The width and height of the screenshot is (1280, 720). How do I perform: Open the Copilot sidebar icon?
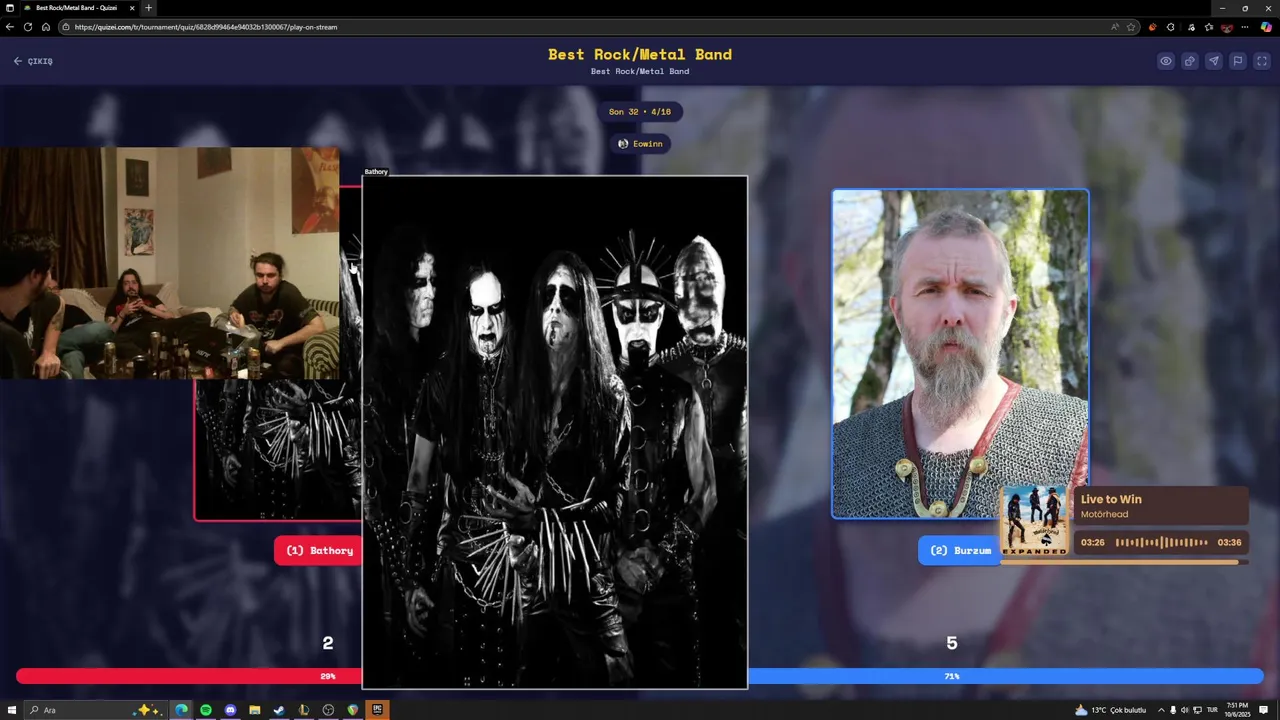point(1266,27)
